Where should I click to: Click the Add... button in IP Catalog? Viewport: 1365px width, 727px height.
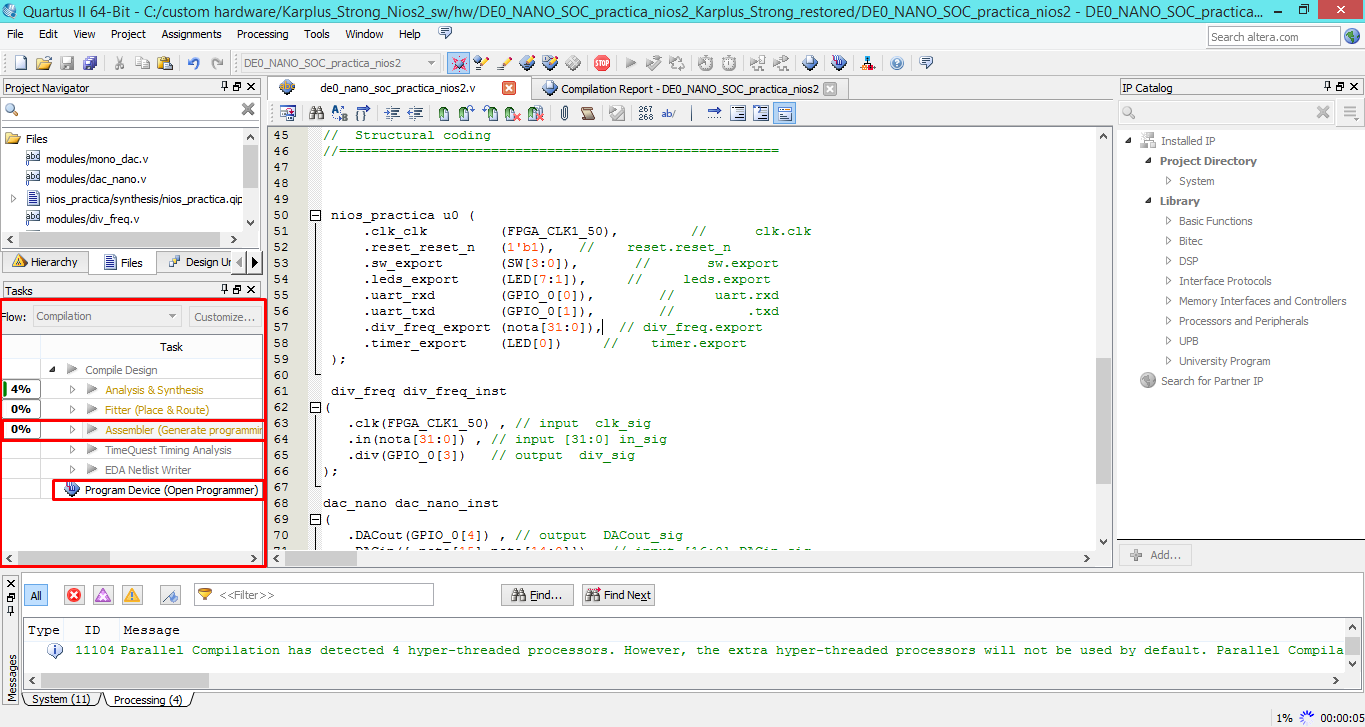1155,555
